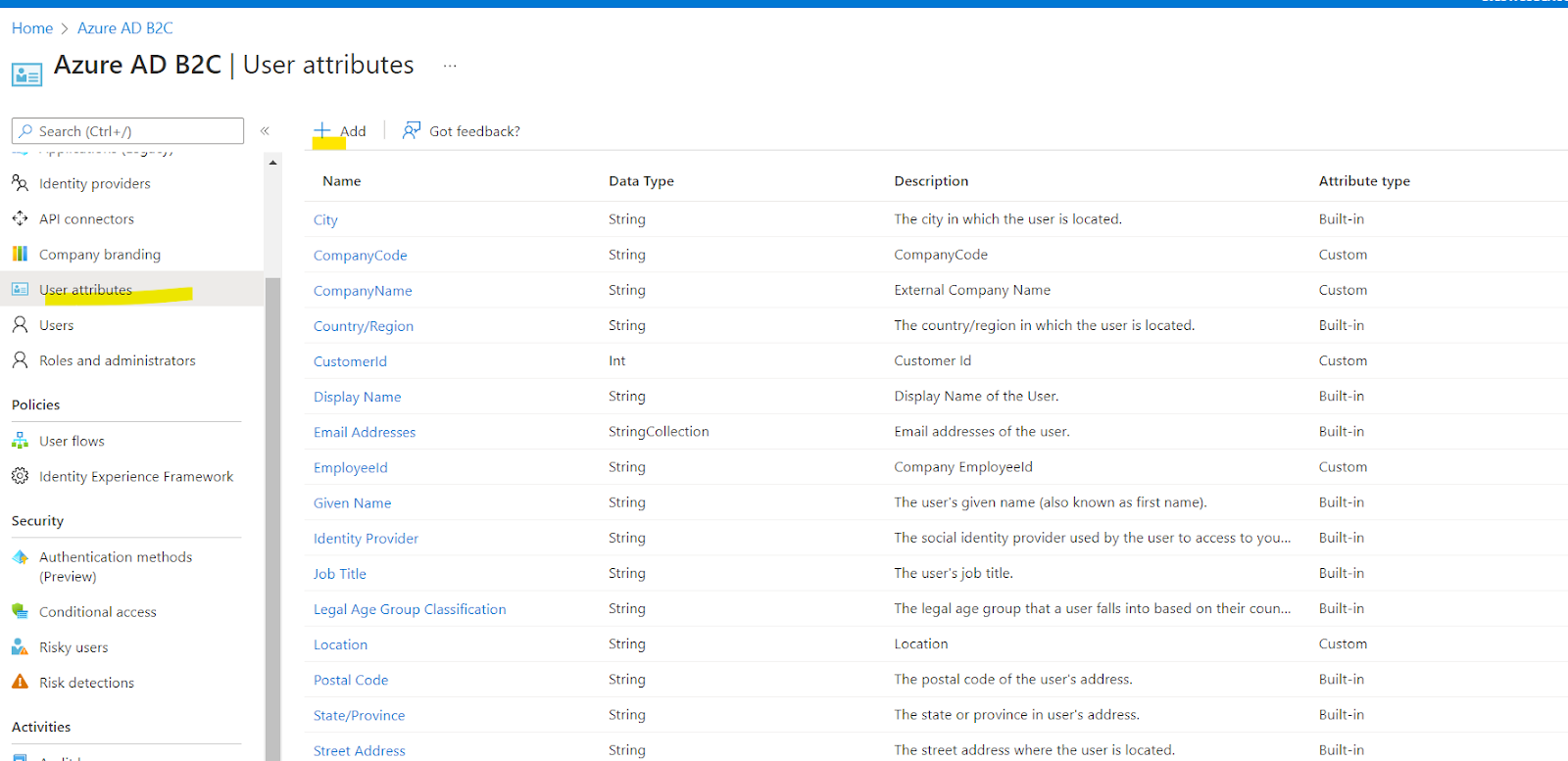Click 'External Company Name' description cell
Screen dimensions: 1568x761
click(972, 290)
